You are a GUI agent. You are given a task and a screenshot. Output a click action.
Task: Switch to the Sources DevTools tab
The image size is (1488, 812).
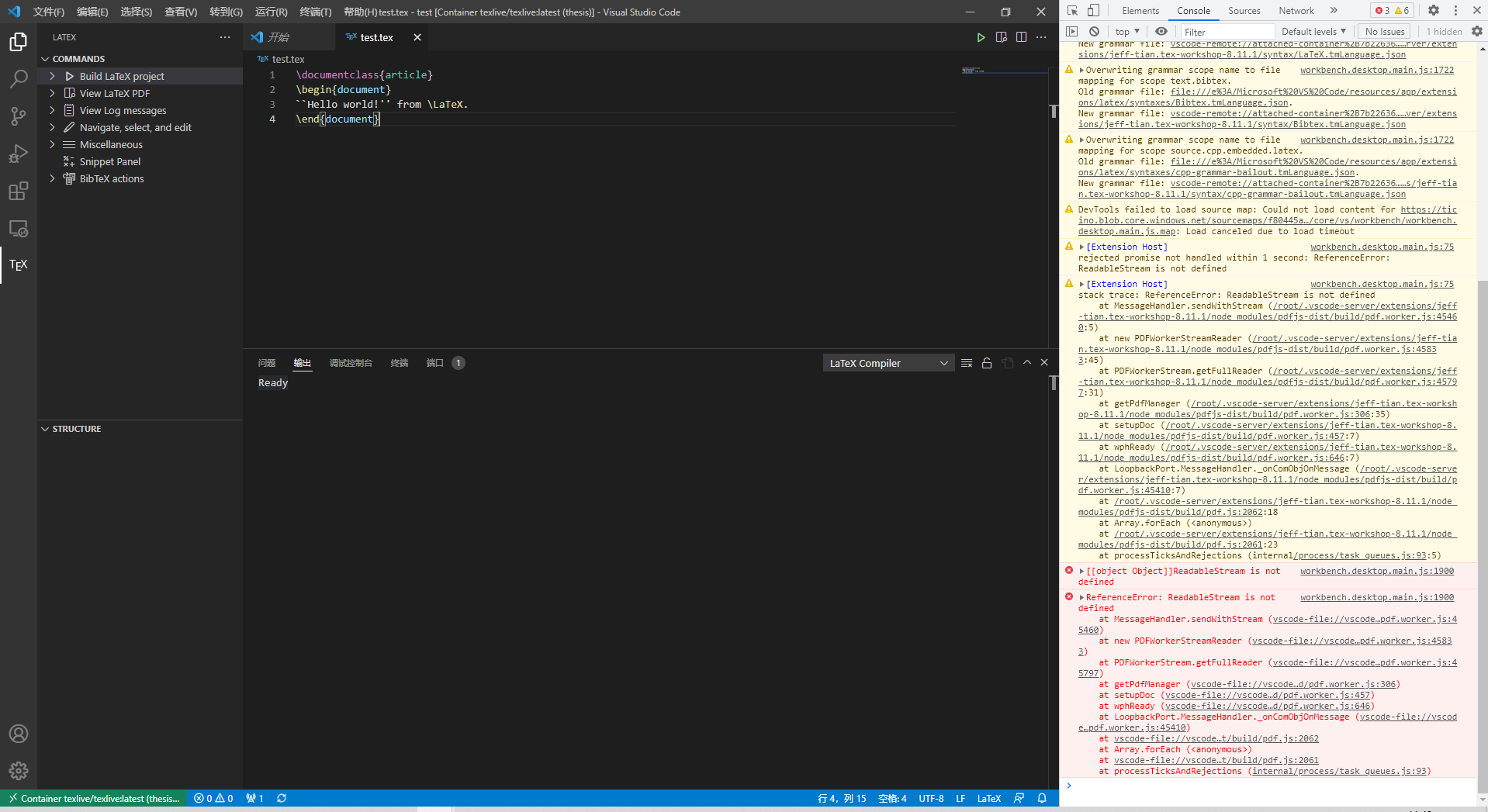click(1244, 10)
